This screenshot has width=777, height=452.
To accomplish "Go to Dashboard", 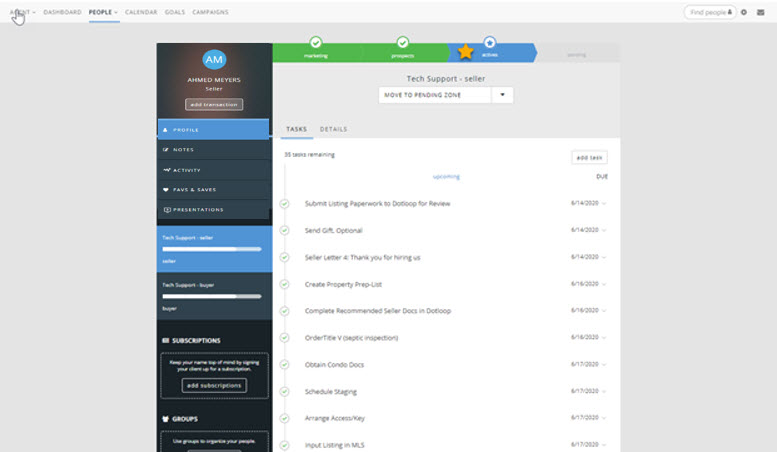I will [x=62, y=12].
